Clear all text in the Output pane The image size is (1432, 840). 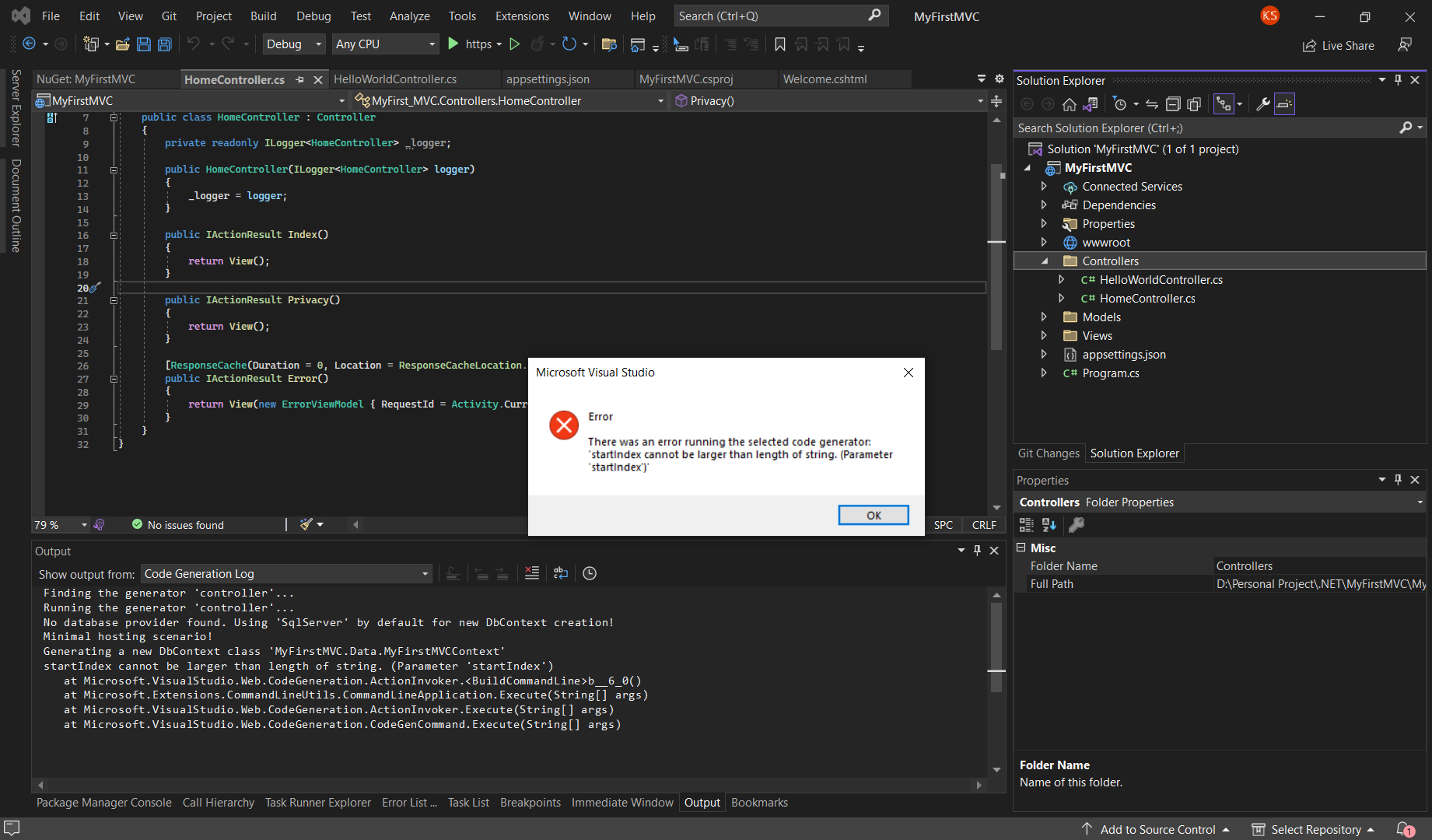(532, 573)
